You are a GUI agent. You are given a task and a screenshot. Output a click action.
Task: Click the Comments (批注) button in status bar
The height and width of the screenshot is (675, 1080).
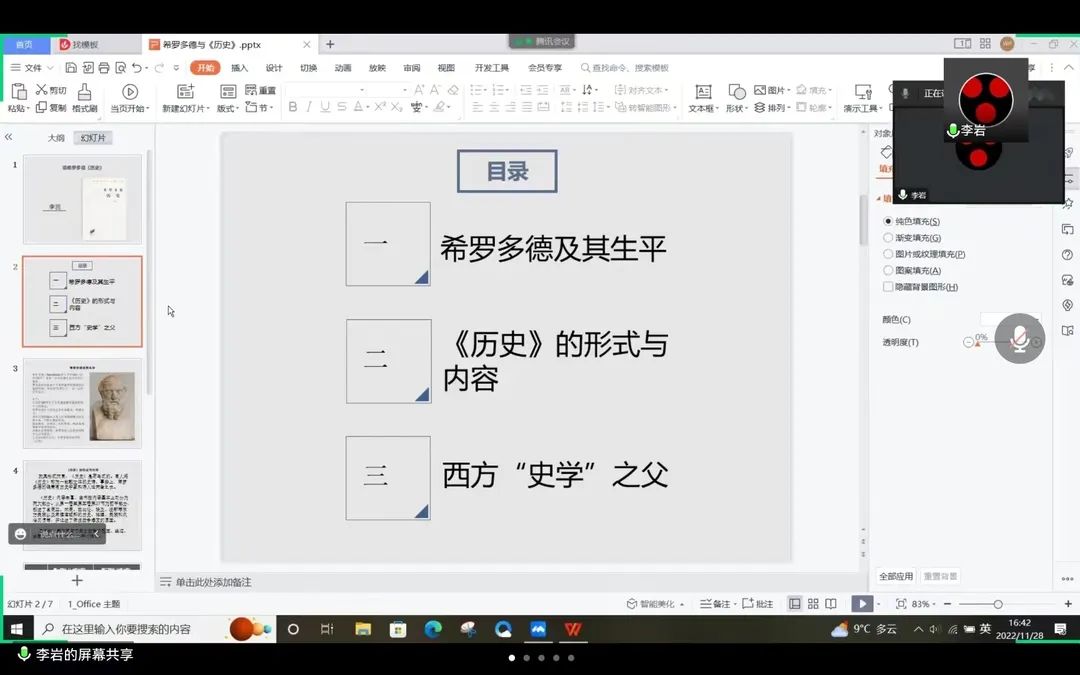coord(759,604)
